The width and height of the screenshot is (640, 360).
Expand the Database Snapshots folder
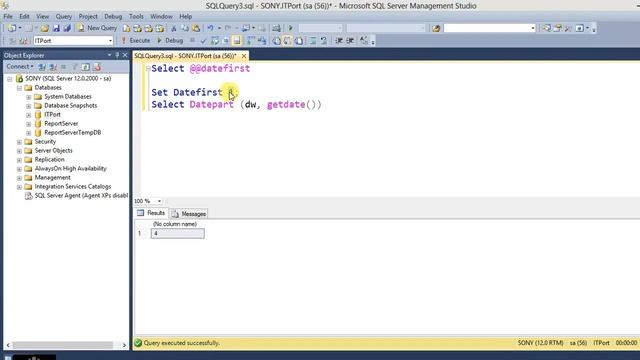coord(29,106)
